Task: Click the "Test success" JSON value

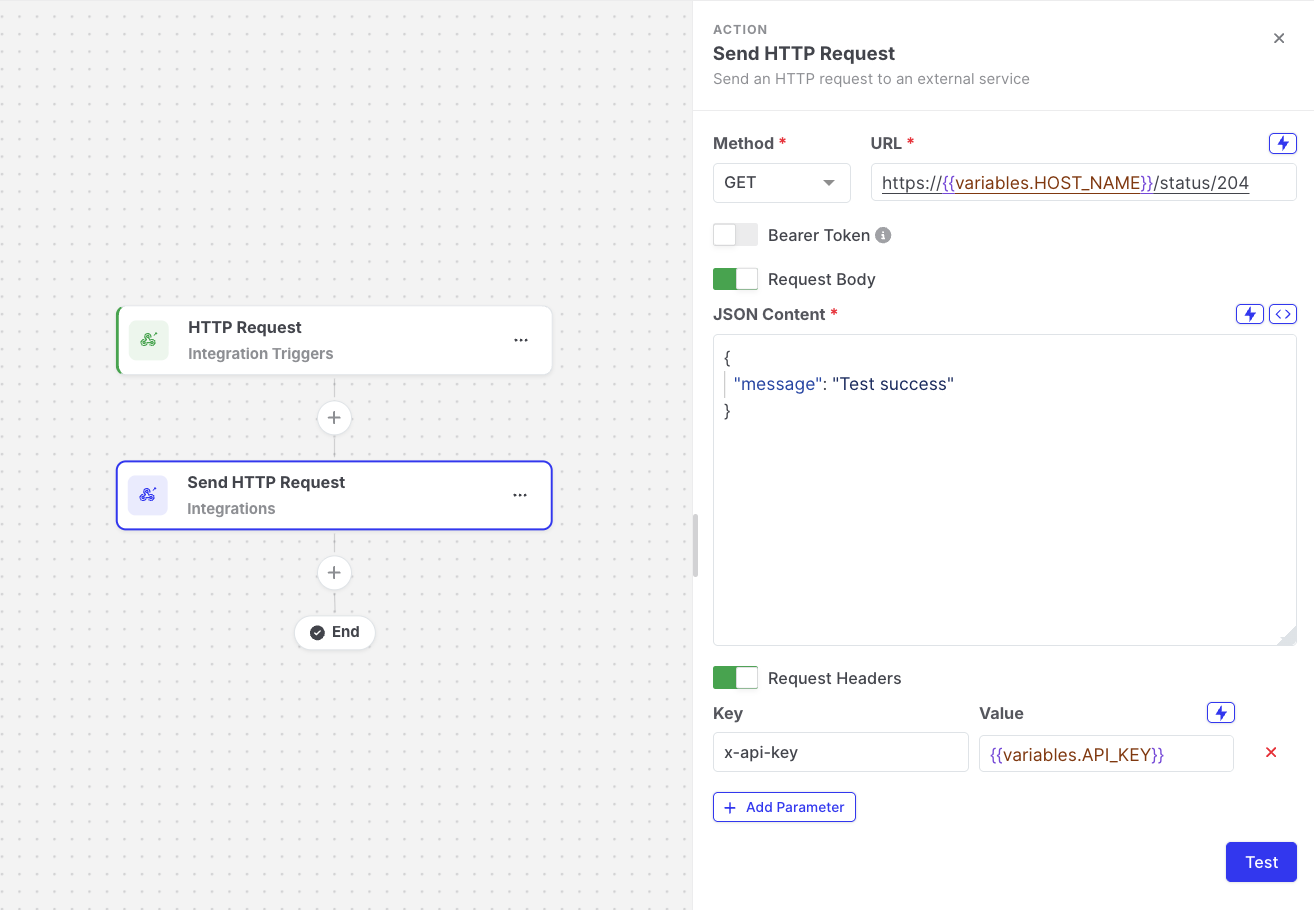Action: [x=893, y=384]
